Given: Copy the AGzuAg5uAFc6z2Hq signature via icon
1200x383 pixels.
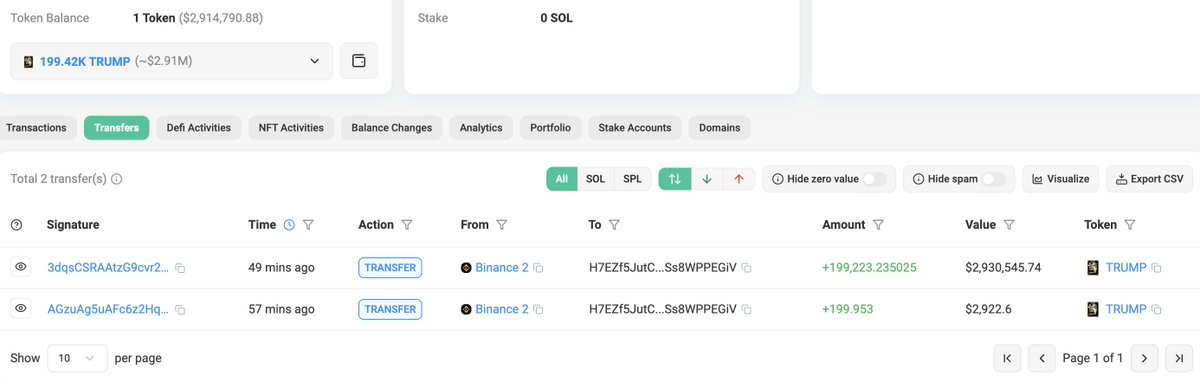Looking at the screenshot, I should (180, 310).
